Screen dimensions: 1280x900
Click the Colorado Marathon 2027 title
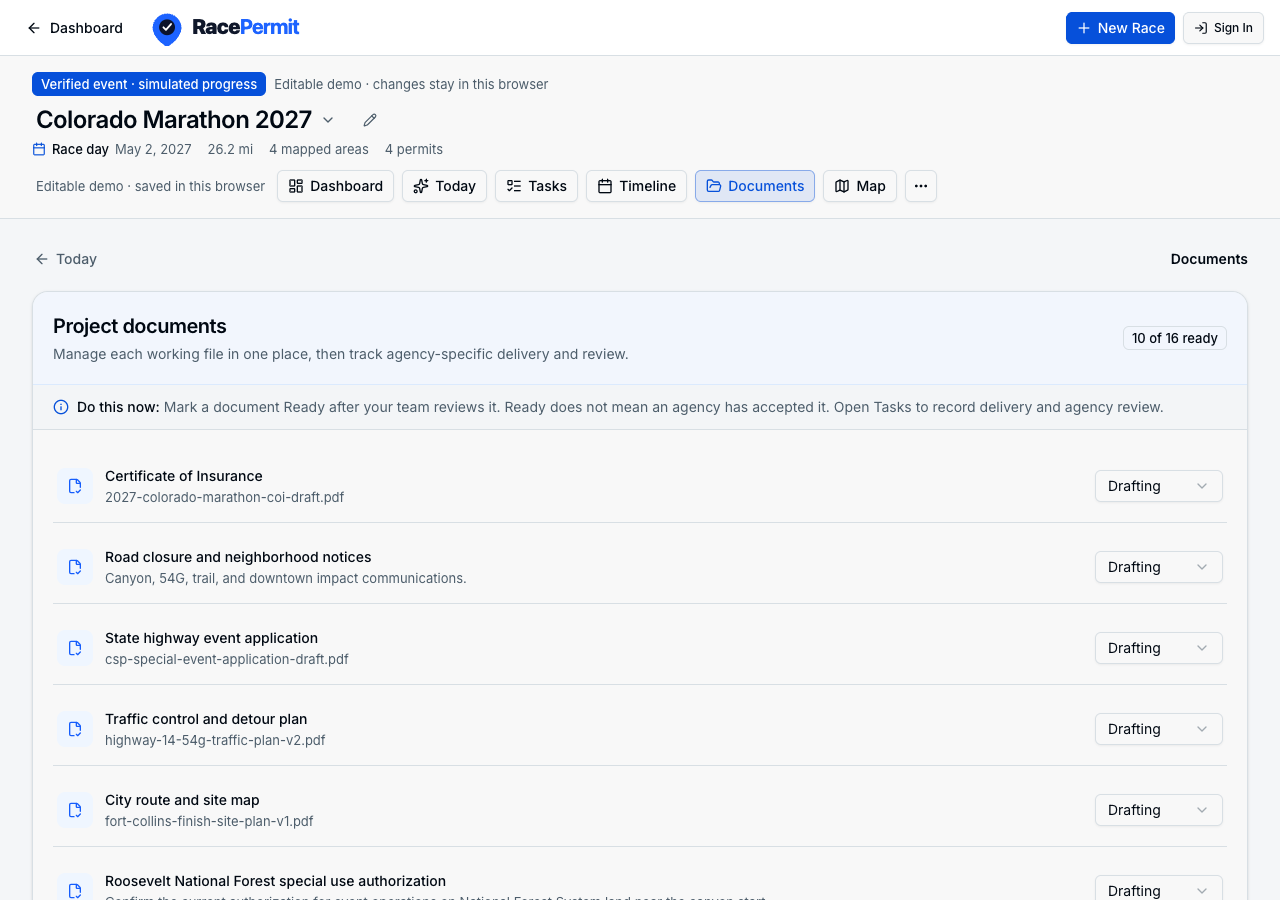click(x=174, y=120)
